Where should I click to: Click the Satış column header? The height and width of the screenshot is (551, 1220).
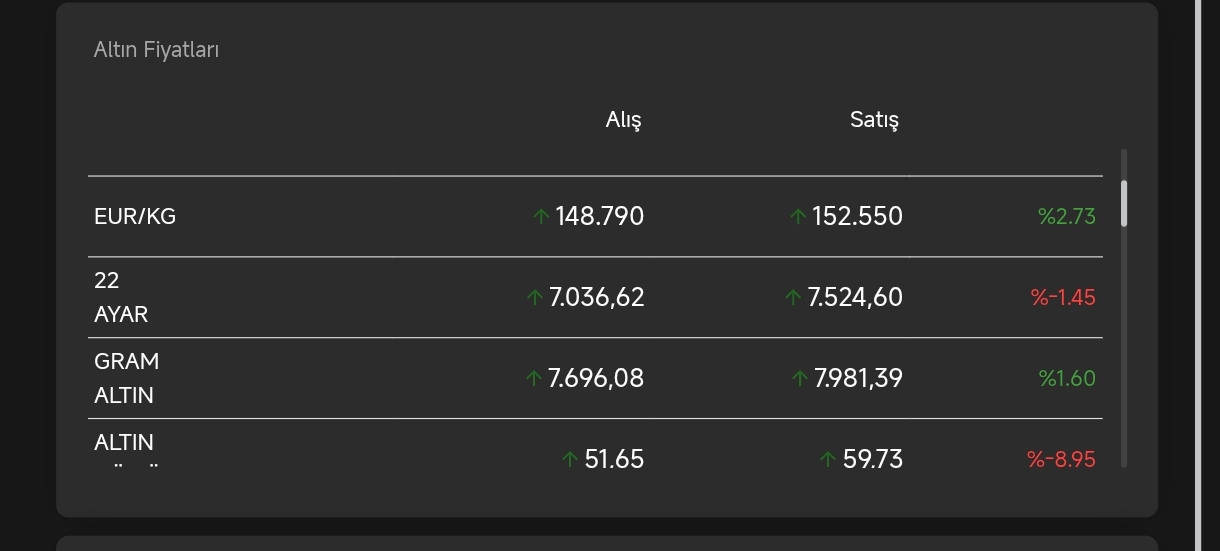click(874, 120)
